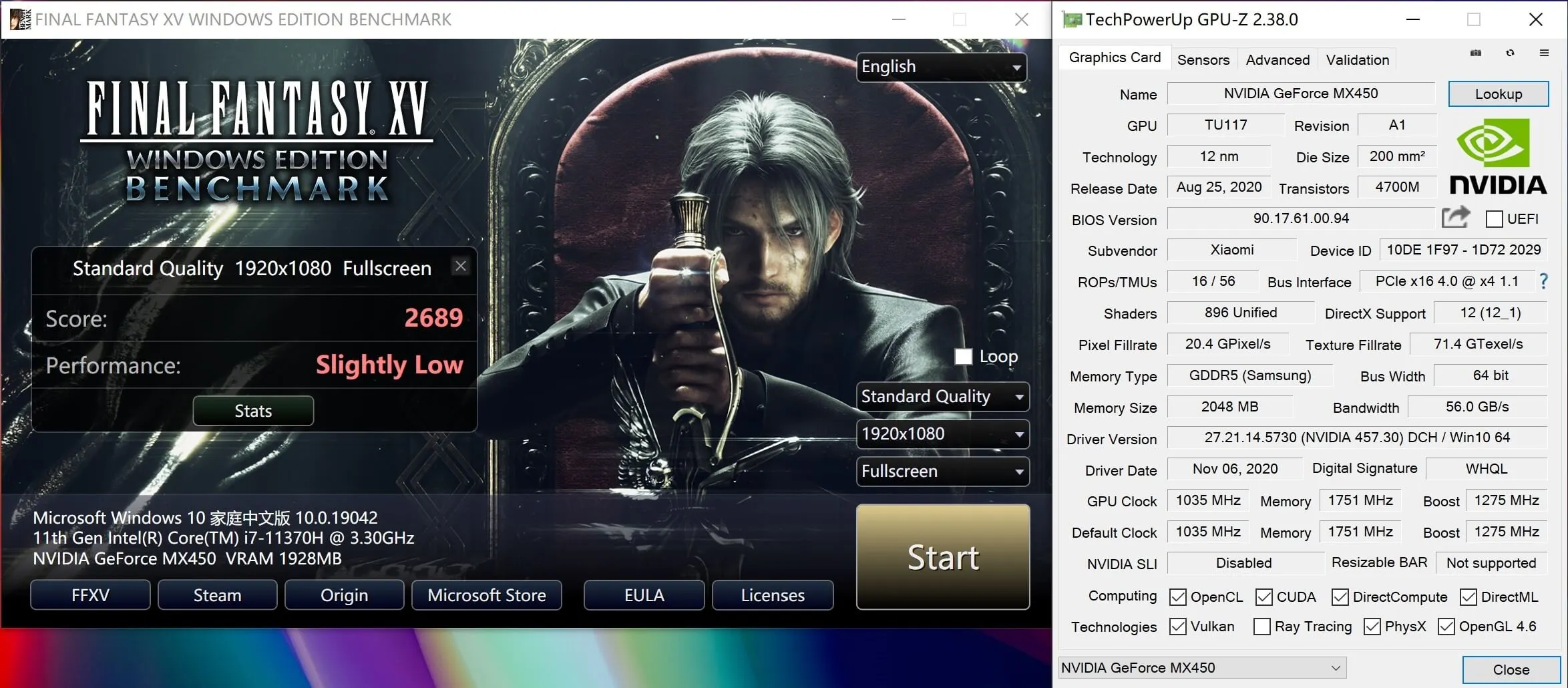The image size is (1568, 688).
Task: Click the BIOS share/export arrow icon
Action: (x=1456, y=217)
